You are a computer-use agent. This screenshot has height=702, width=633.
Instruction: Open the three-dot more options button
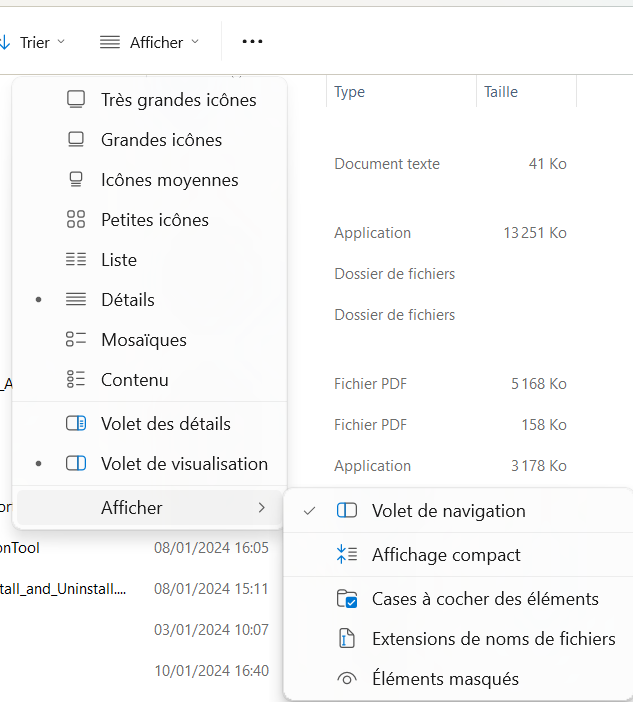tap(252, 42)
